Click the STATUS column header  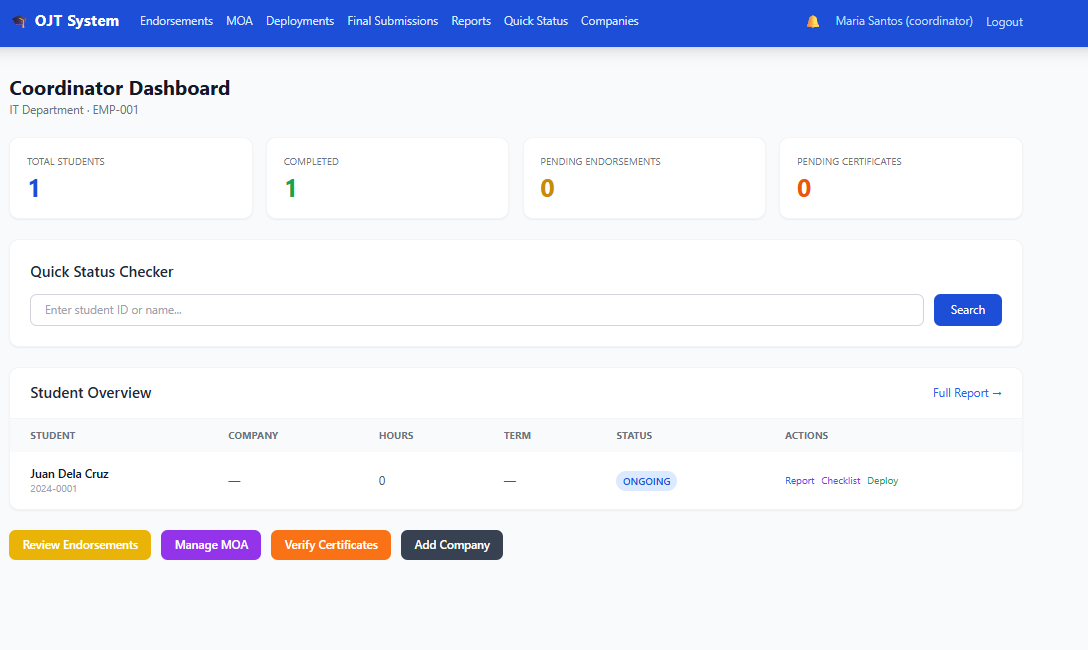click(x=634, y=436)
